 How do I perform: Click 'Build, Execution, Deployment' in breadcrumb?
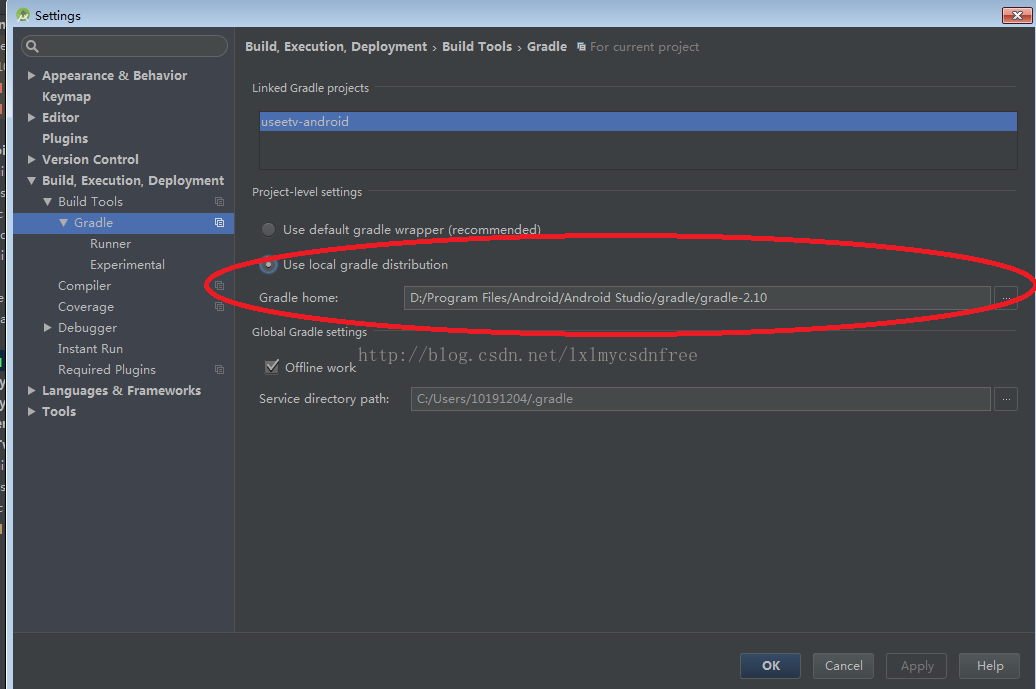(336, 47)
